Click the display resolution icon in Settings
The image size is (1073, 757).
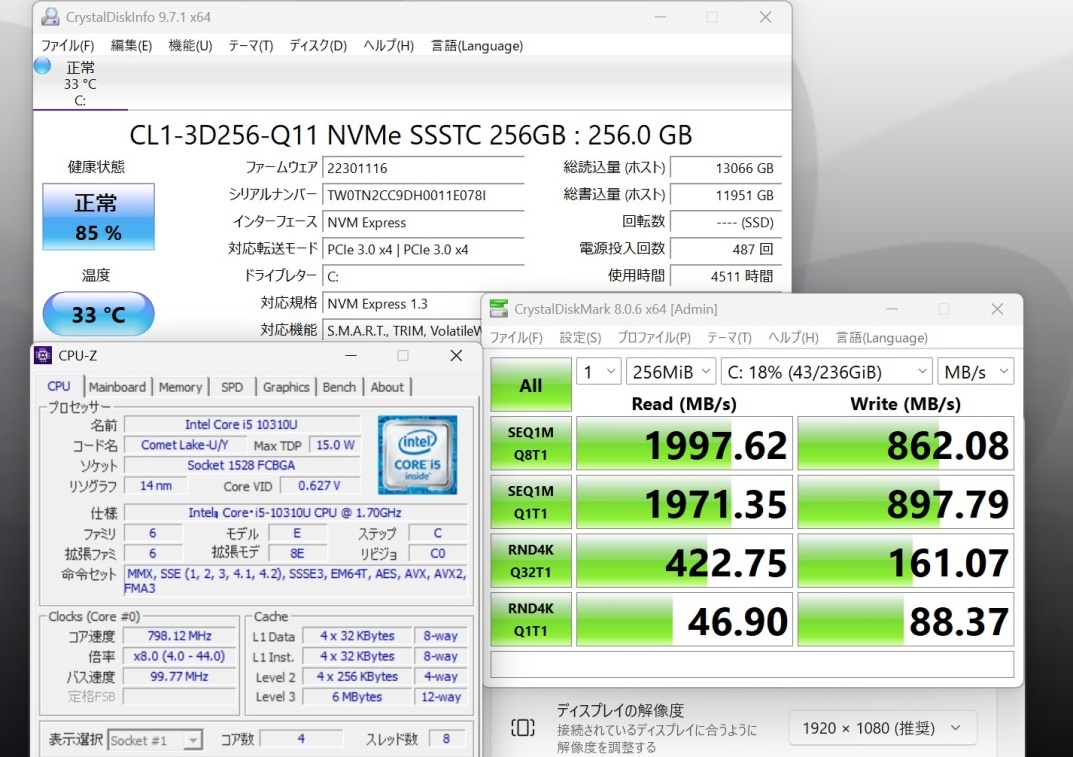click(523, 728)
